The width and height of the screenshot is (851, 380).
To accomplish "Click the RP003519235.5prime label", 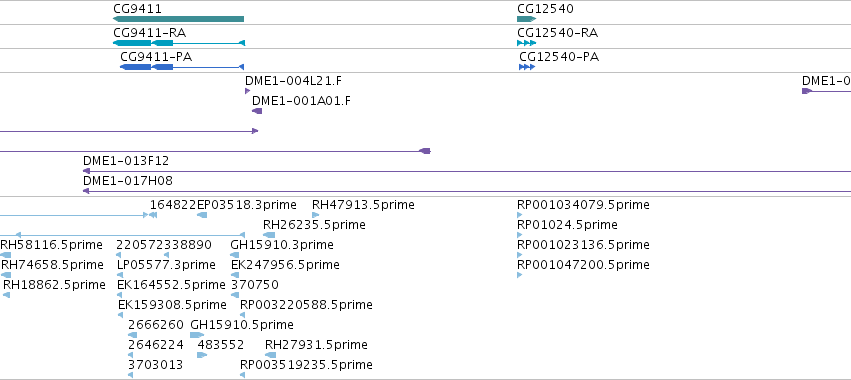I will tap(307, 365).
